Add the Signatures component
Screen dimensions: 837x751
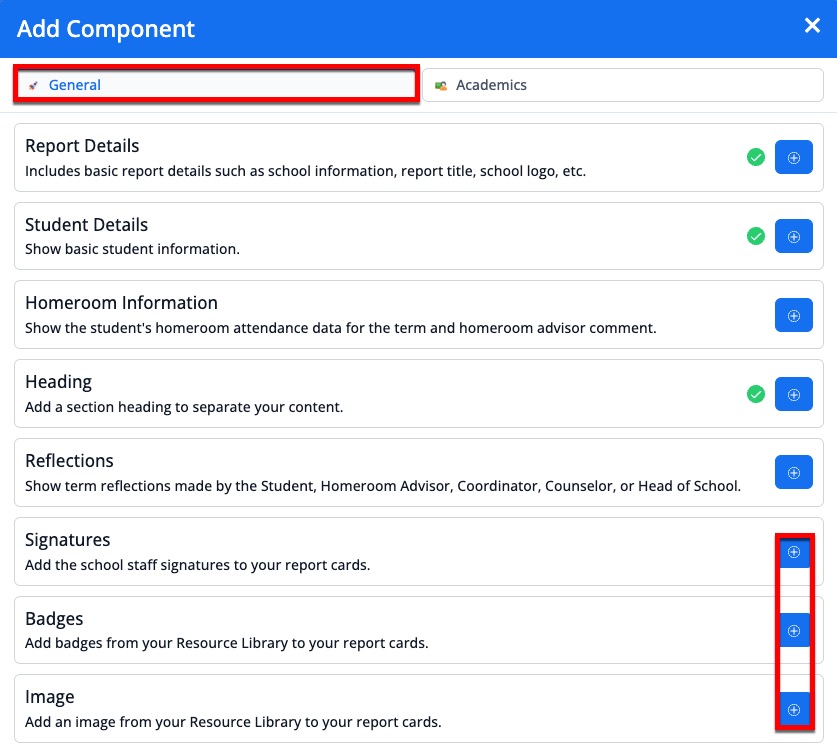coord(793,552)
